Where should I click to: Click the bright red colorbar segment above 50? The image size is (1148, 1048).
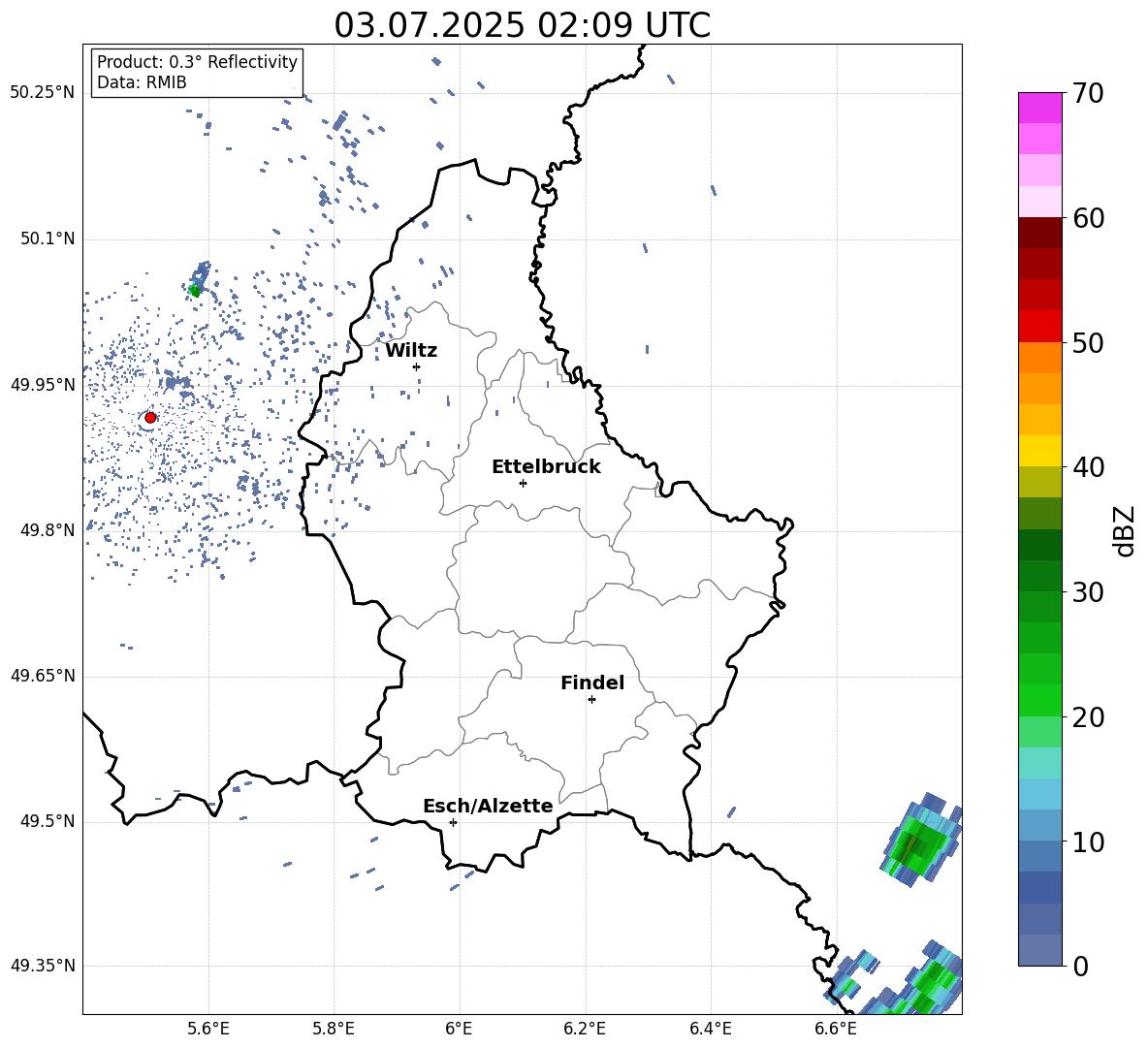(1040, 327)
